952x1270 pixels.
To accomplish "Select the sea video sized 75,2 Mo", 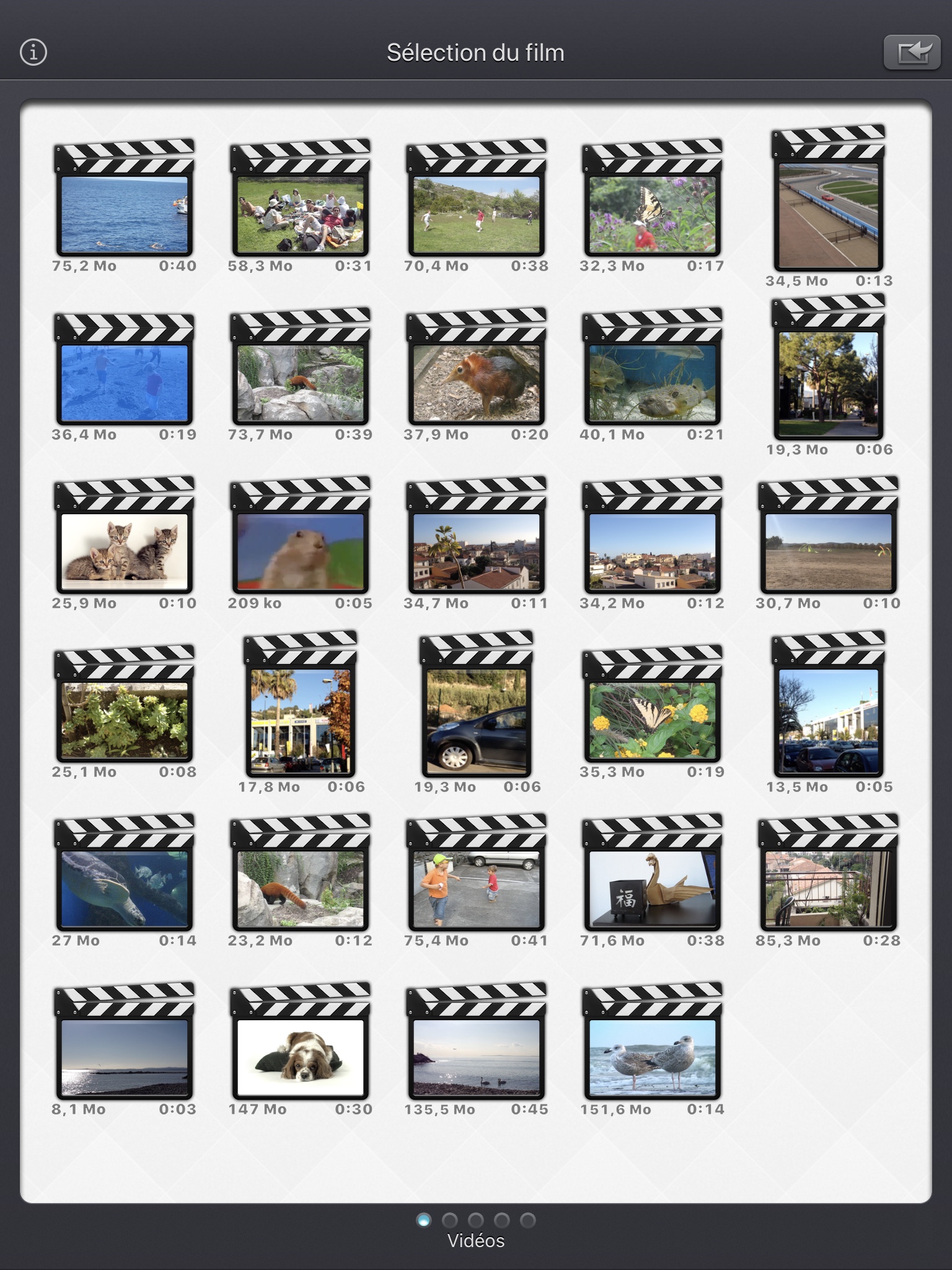I will (x=125, y=198).
